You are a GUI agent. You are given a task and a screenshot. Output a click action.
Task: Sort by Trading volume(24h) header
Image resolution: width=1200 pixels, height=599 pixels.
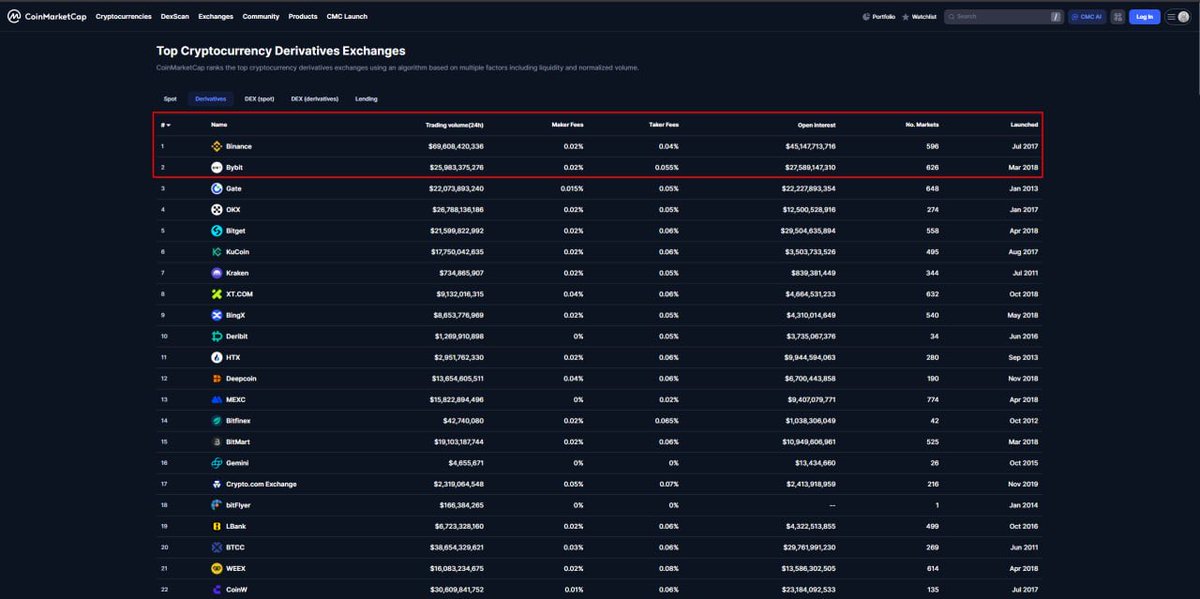(x=454, y=125)
